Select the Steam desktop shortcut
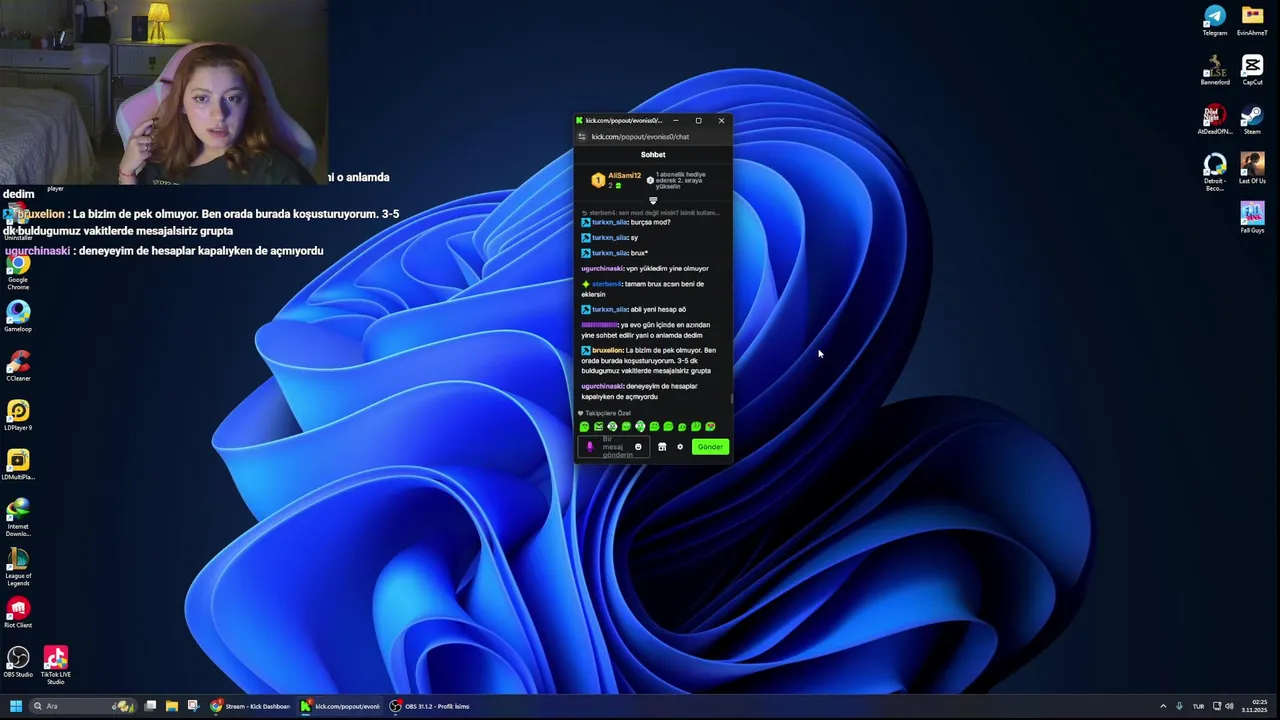This screenshot has width=1280, height=720. coord(1252,119)
